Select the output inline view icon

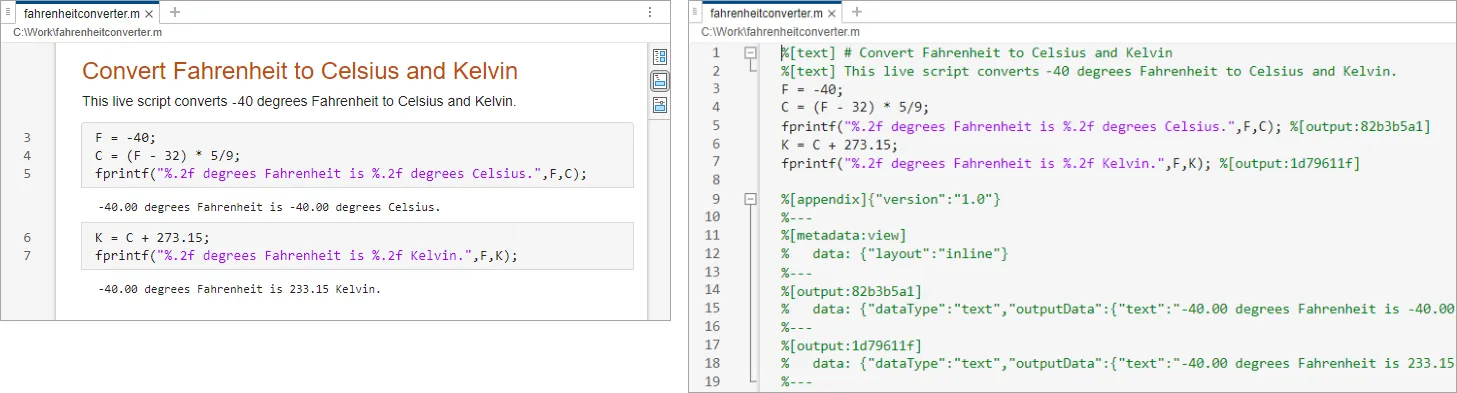tap(660, 81)
